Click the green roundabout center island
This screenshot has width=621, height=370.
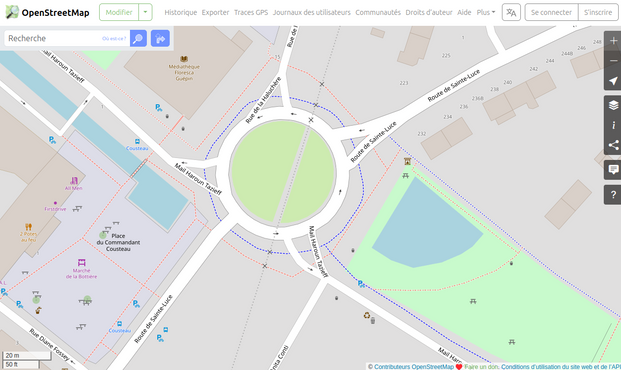tap(282, 172)
